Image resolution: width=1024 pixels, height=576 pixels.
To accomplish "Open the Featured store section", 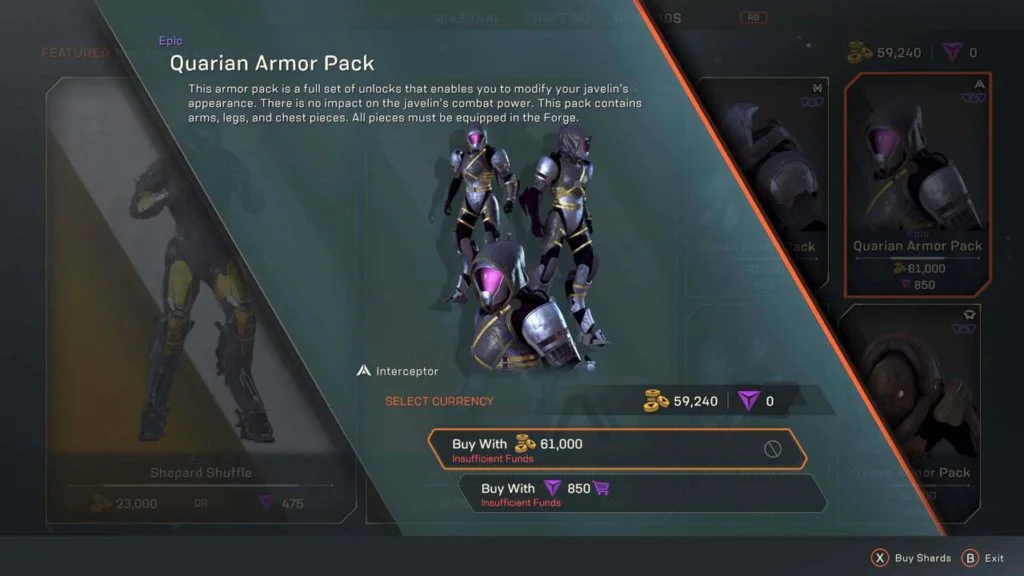I will (x=74, y=52).
